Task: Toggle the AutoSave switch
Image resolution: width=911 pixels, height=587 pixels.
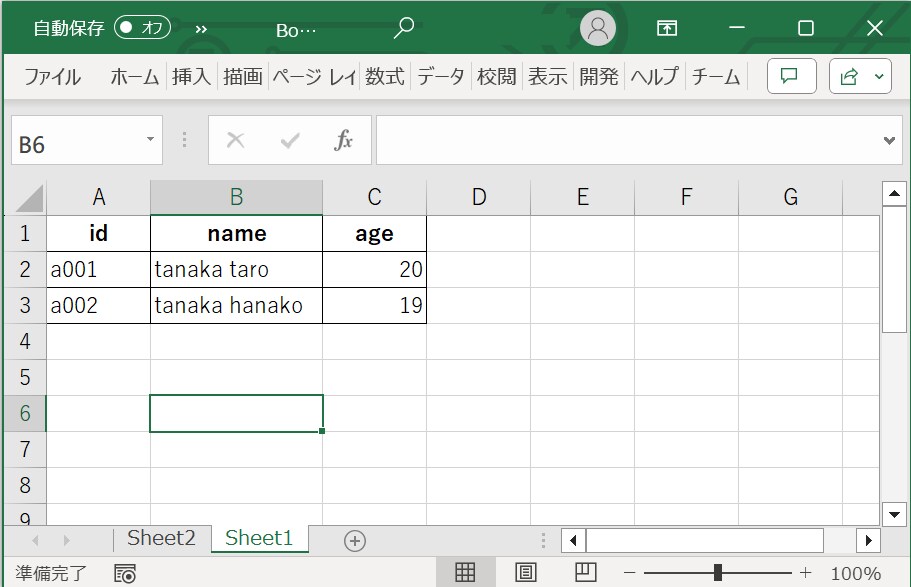Action: (142, 27)
